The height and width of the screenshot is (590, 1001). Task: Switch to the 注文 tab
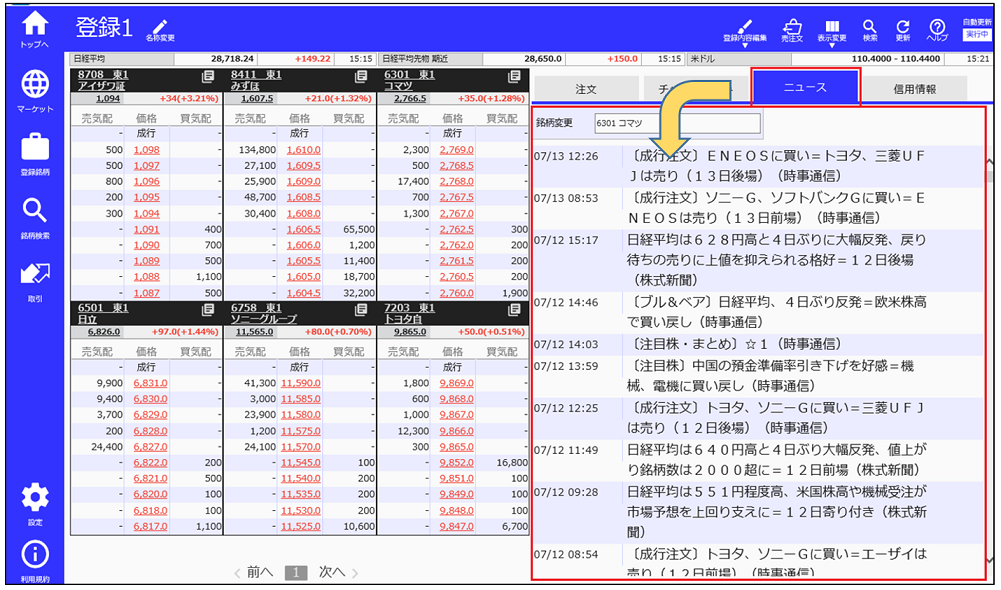click(x=586, y=89)
